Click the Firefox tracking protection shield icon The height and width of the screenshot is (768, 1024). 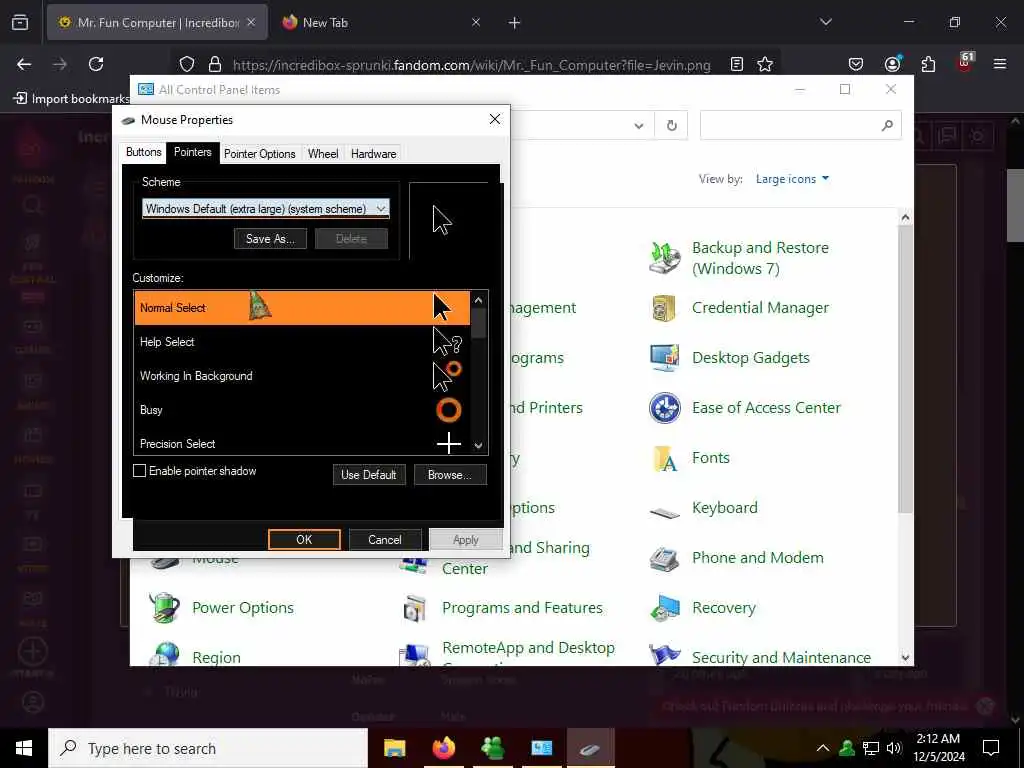pos(187,64)
